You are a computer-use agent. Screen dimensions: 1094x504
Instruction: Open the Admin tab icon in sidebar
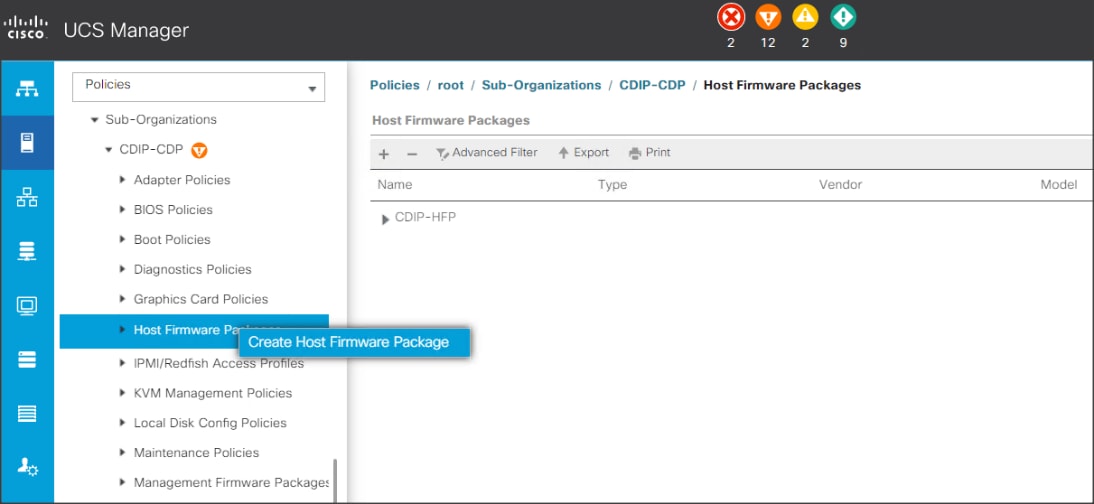click(27, 468)
